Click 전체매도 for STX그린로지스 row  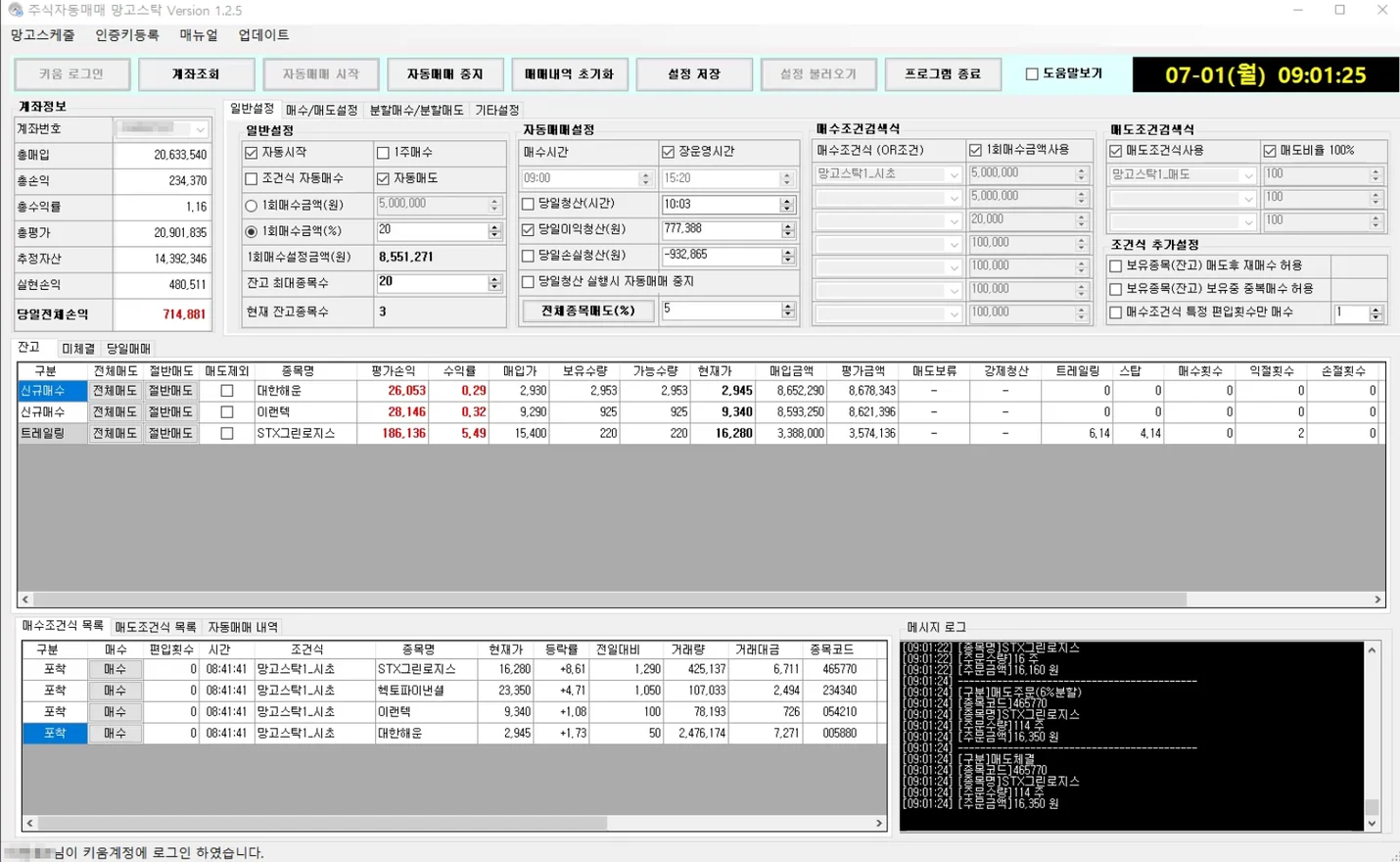(115, 433)
